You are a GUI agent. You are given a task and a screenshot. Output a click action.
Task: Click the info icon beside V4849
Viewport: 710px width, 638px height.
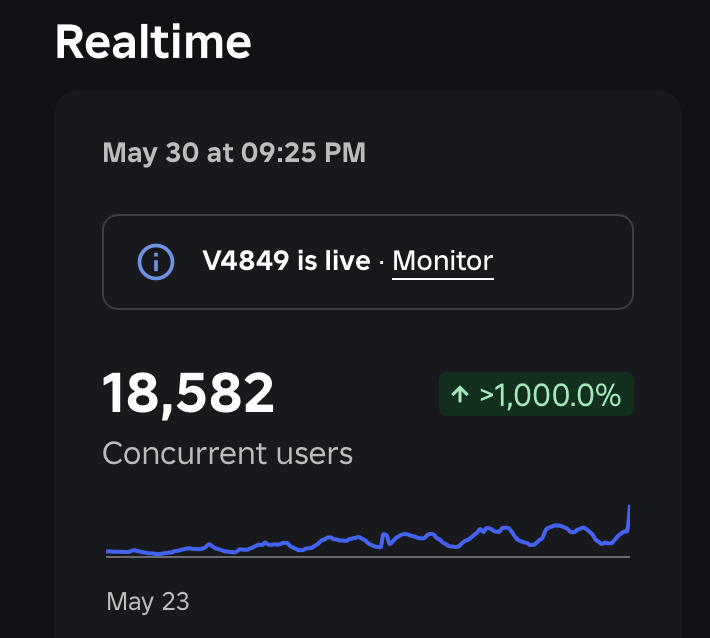click(156, 262)
